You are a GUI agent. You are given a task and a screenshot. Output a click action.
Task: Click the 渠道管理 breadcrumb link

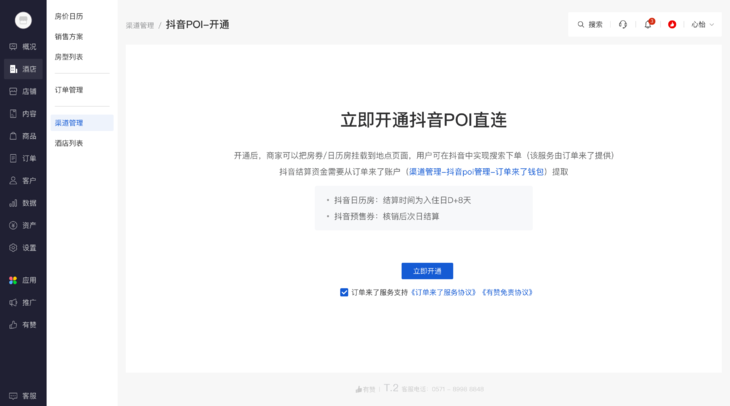click(x=140, y=25)
